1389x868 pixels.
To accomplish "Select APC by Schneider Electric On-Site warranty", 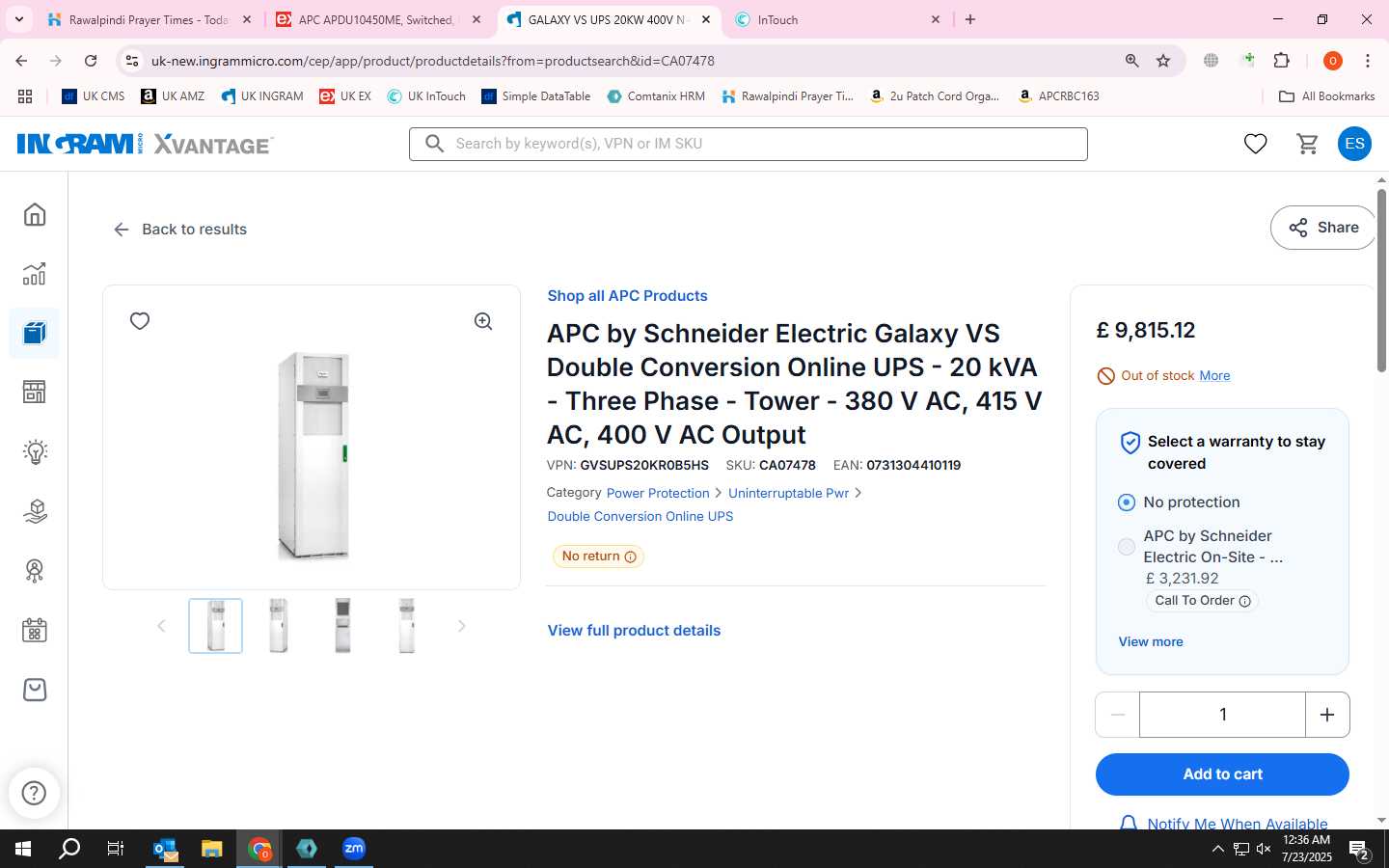I will (x=1126, y=547).
